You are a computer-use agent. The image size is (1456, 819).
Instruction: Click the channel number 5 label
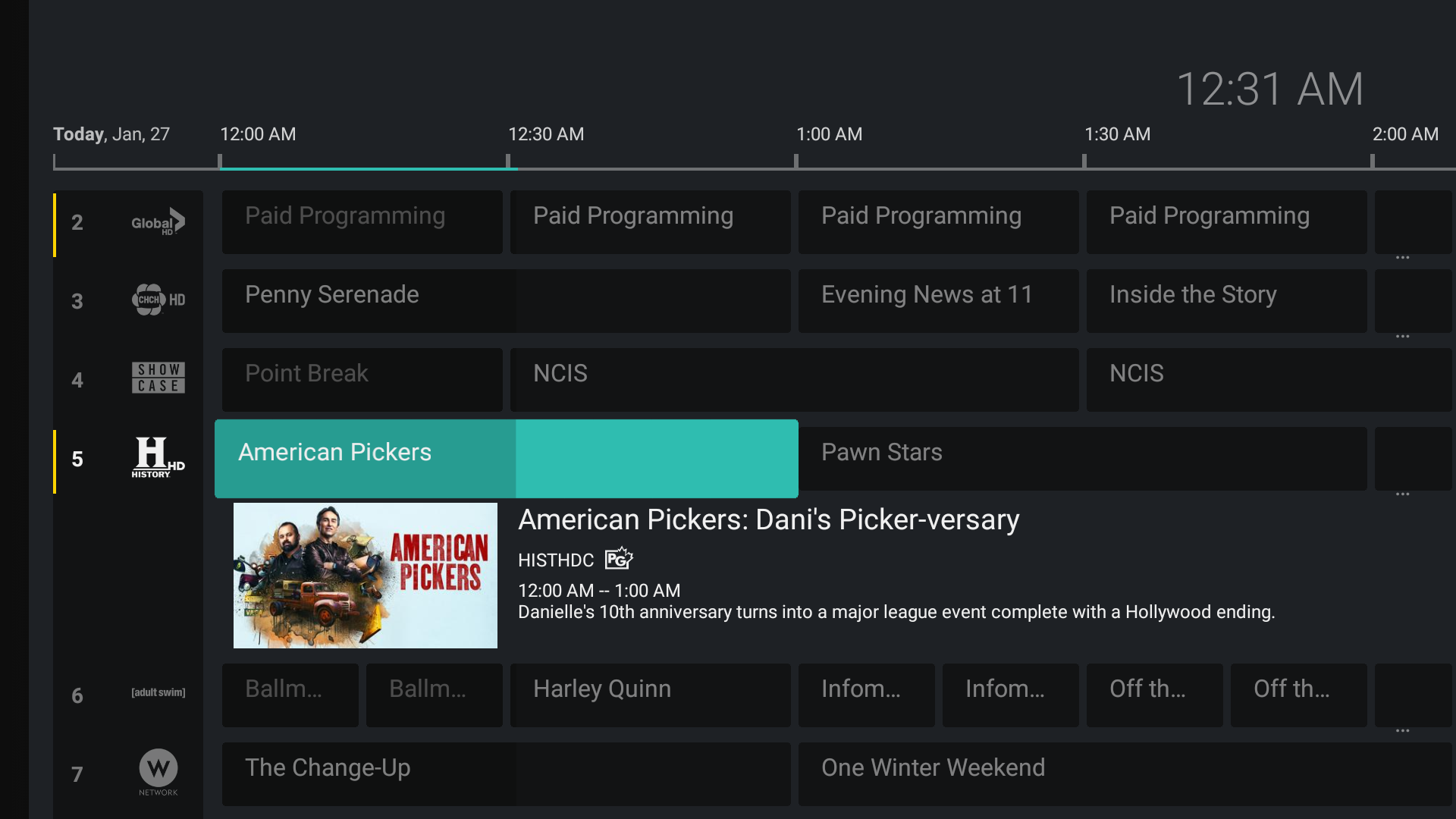pyautogui.click(x=77, y=460)
